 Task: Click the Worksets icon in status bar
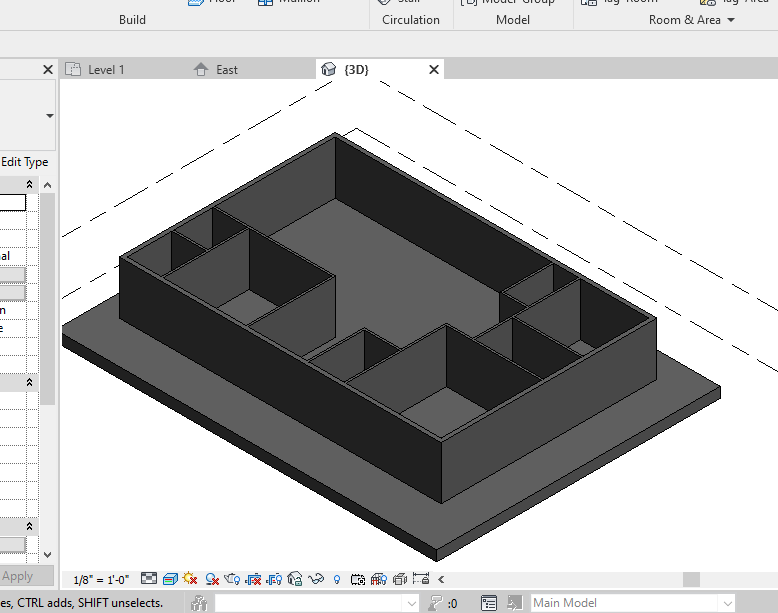pyautogui.click(x=199, y=603)
